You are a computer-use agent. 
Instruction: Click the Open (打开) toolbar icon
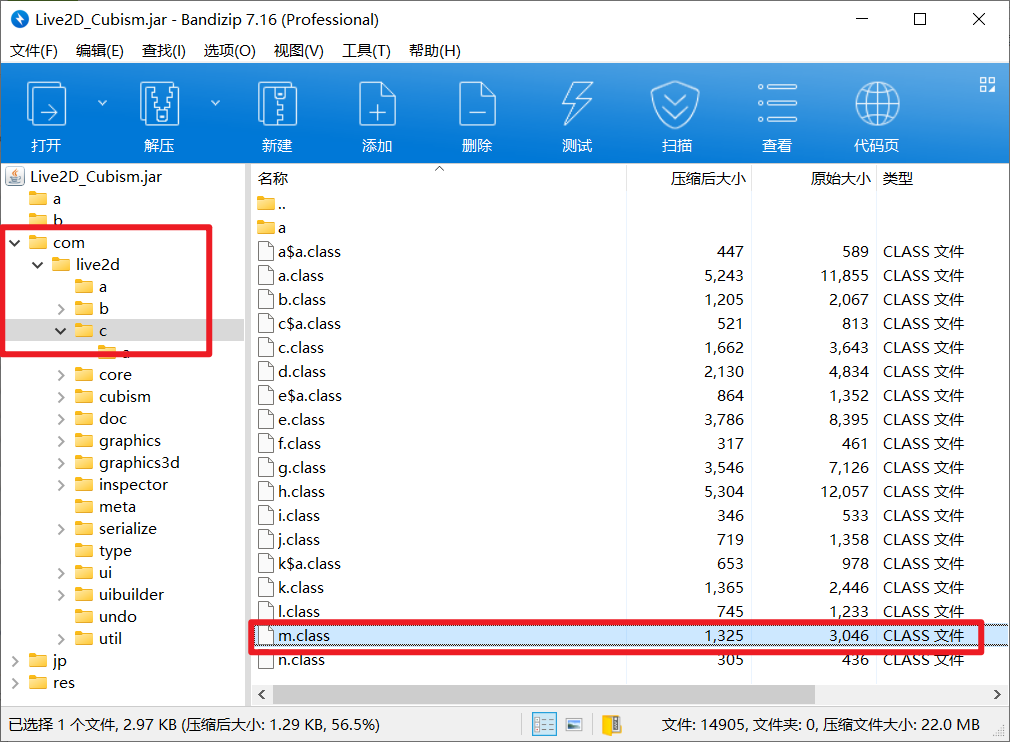(46, 104)
